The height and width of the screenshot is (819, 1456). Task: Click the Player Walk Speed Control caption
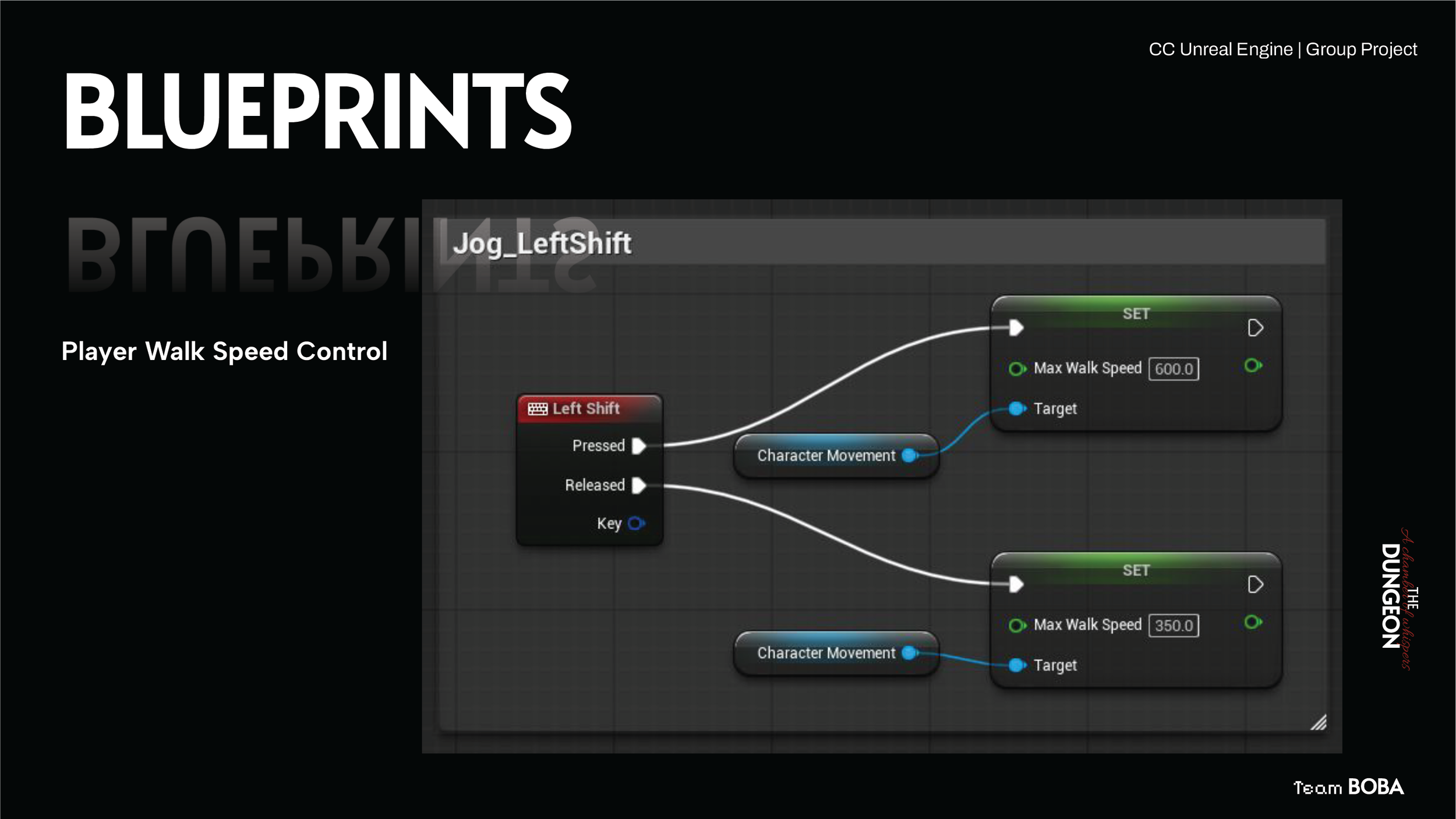click(224, 351)
